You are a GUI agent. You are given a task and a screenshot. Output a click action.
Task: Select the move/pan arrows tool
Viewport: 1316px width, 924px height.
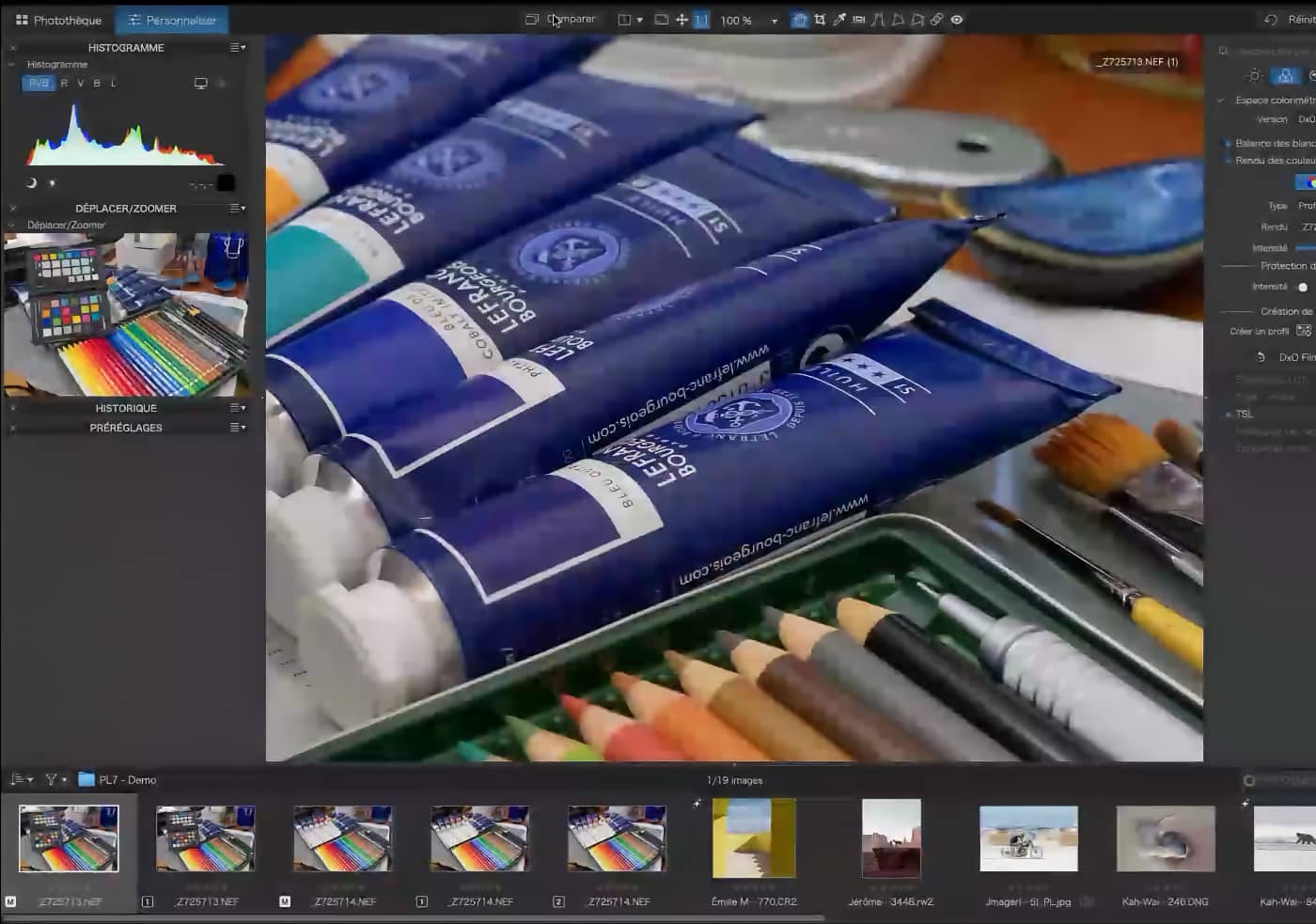681,20
